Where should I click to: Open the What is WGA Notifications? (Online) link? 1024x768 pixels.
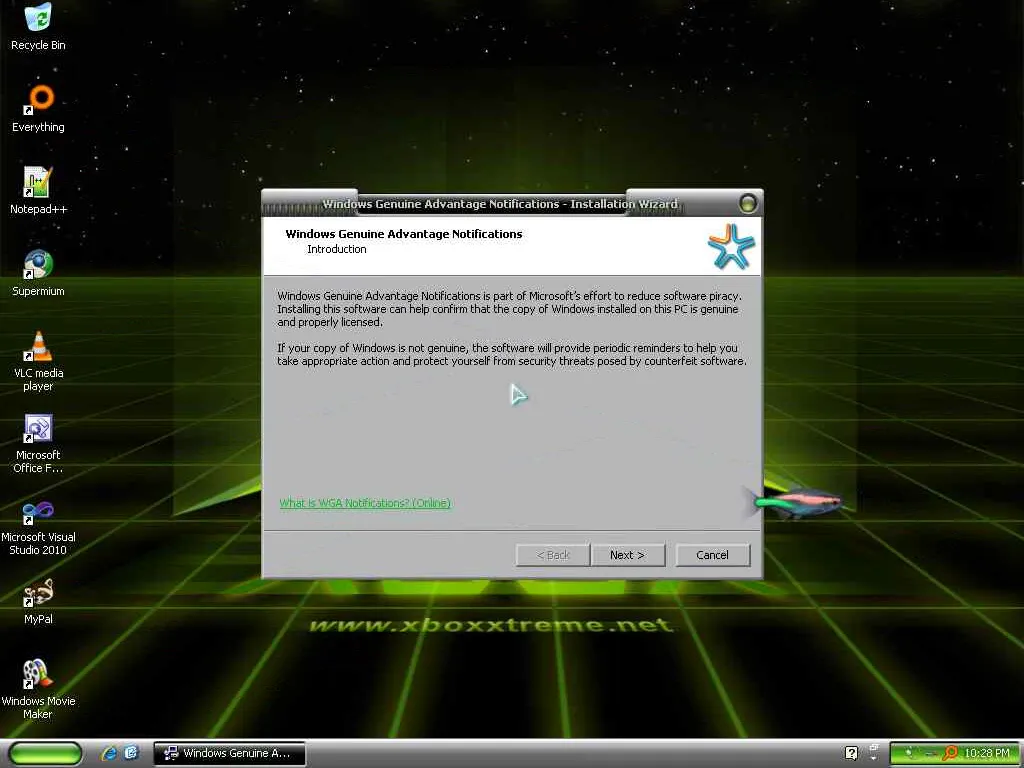(365, 503)
